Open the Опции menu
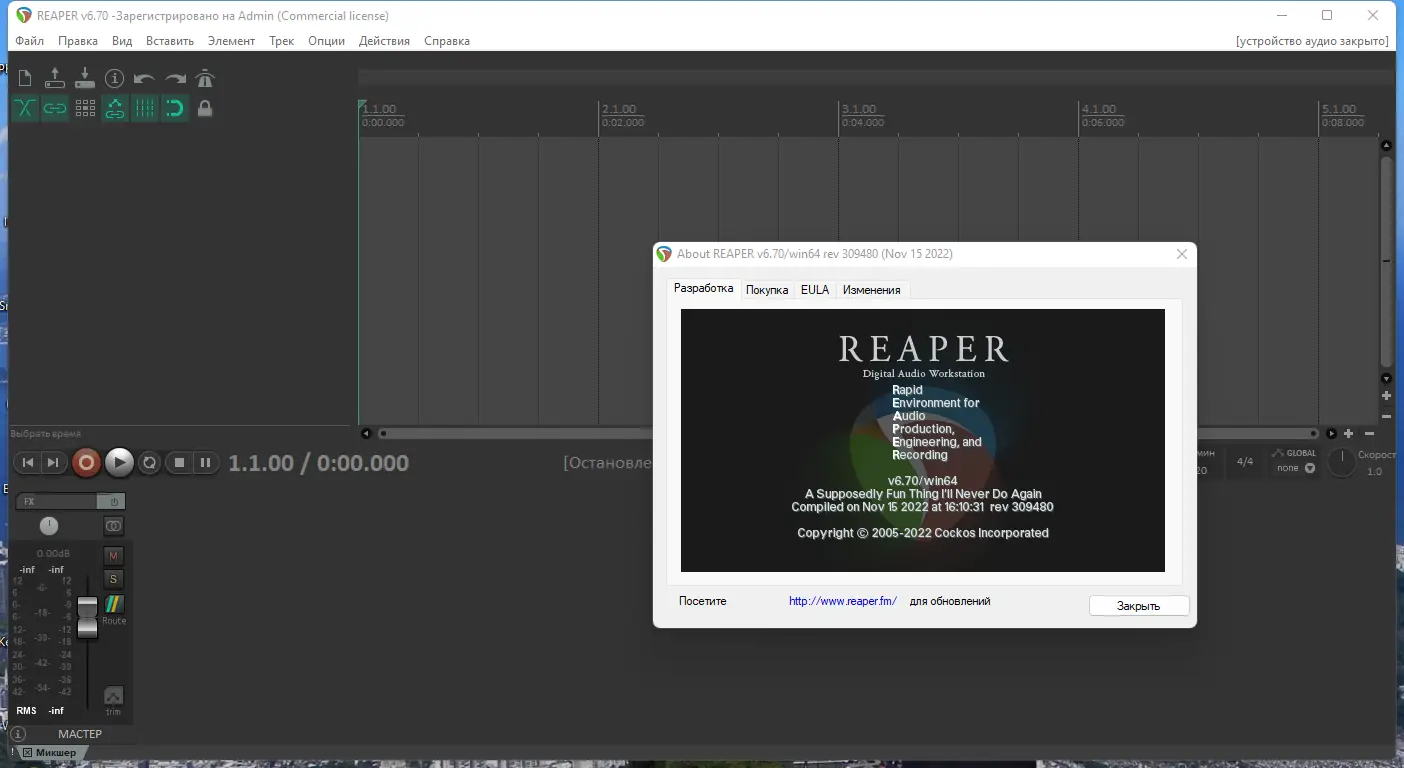 (x=325, y=40)
